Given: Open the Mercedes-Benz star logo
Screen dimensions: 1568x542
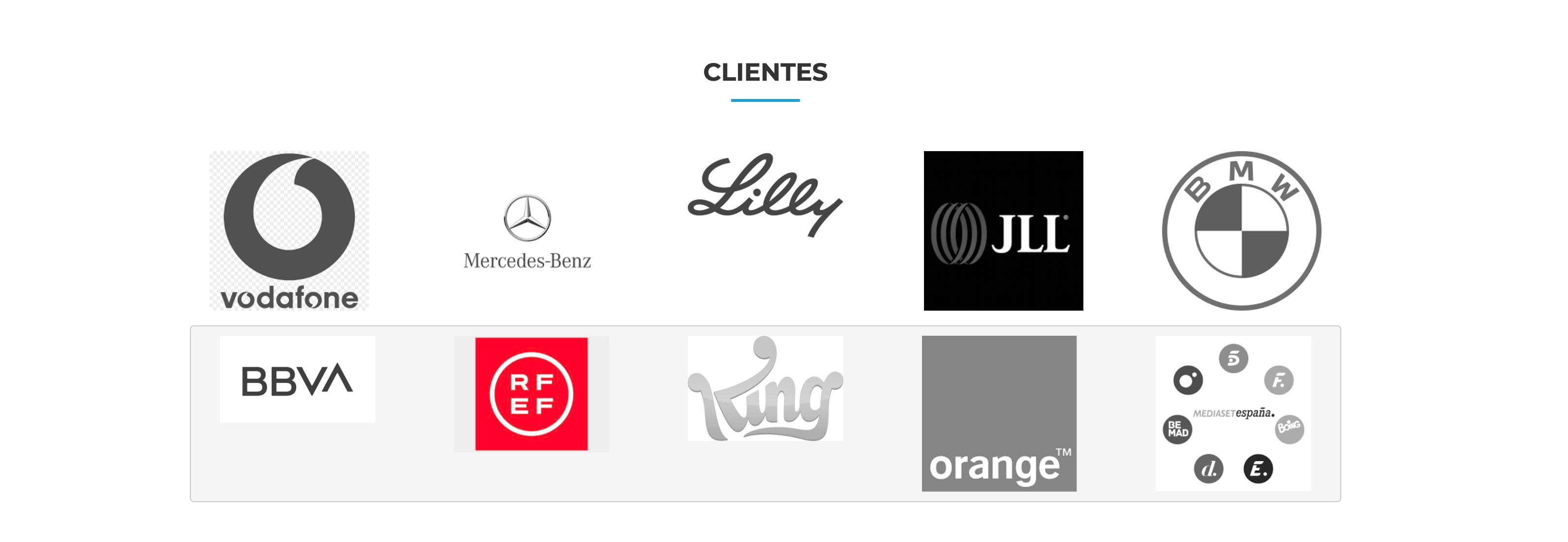Looking at the screenshot, I should (x=527, y=218).
